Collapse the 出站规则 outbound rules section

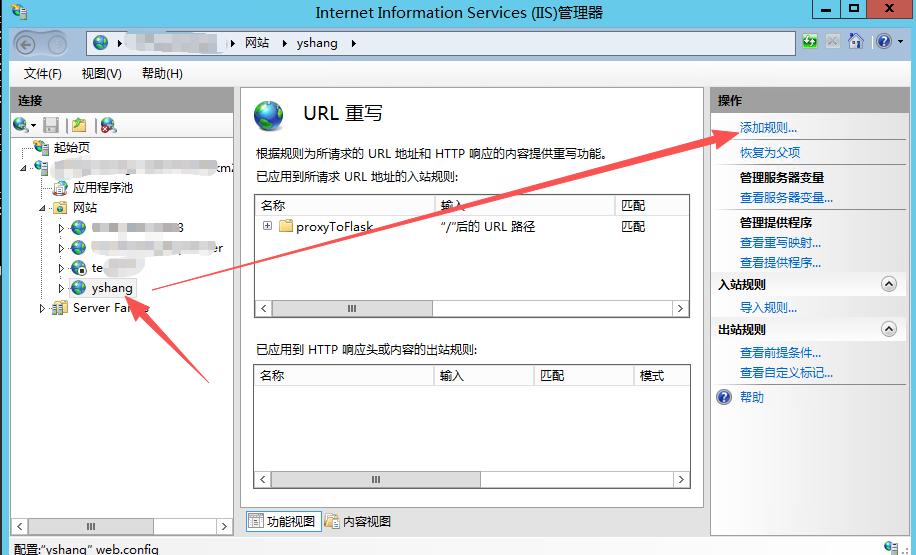point(889,329)
